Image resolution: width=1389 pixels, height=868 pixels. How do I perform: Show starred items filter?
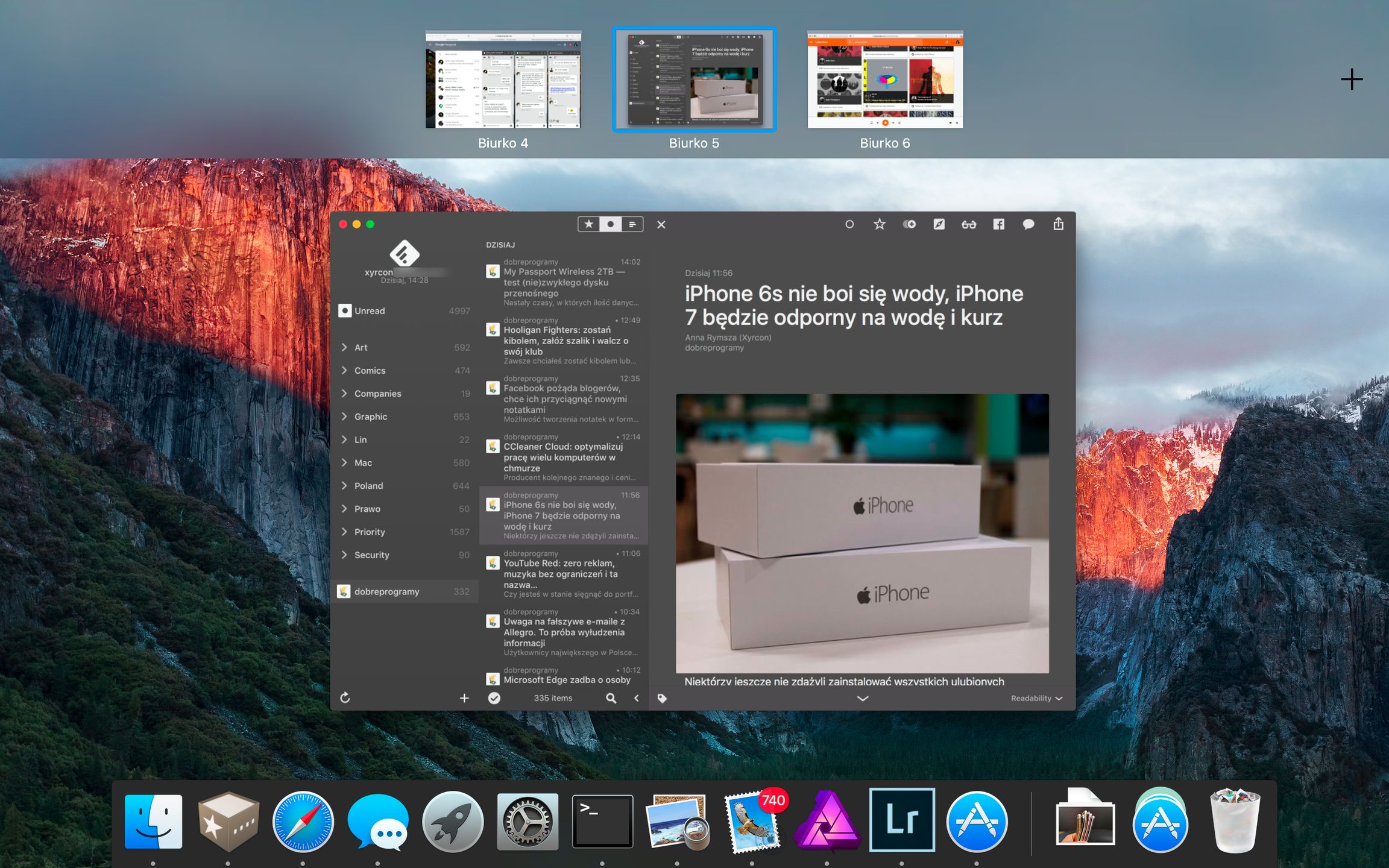coord(589,224)
